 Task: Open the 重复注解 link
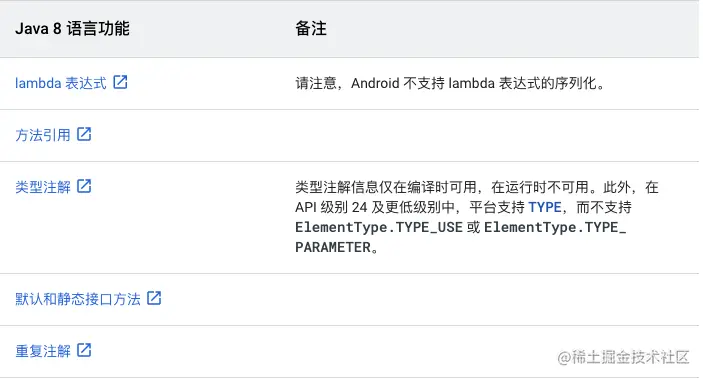[43, 351]
